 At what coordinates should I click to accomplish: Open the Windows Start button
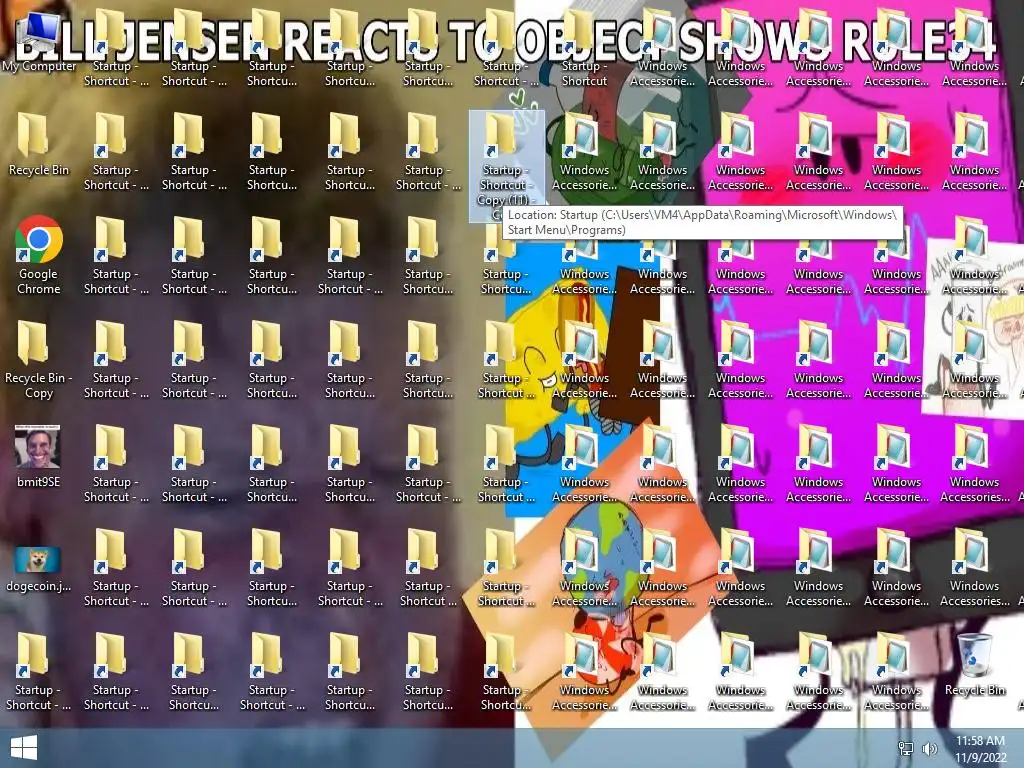24,748
